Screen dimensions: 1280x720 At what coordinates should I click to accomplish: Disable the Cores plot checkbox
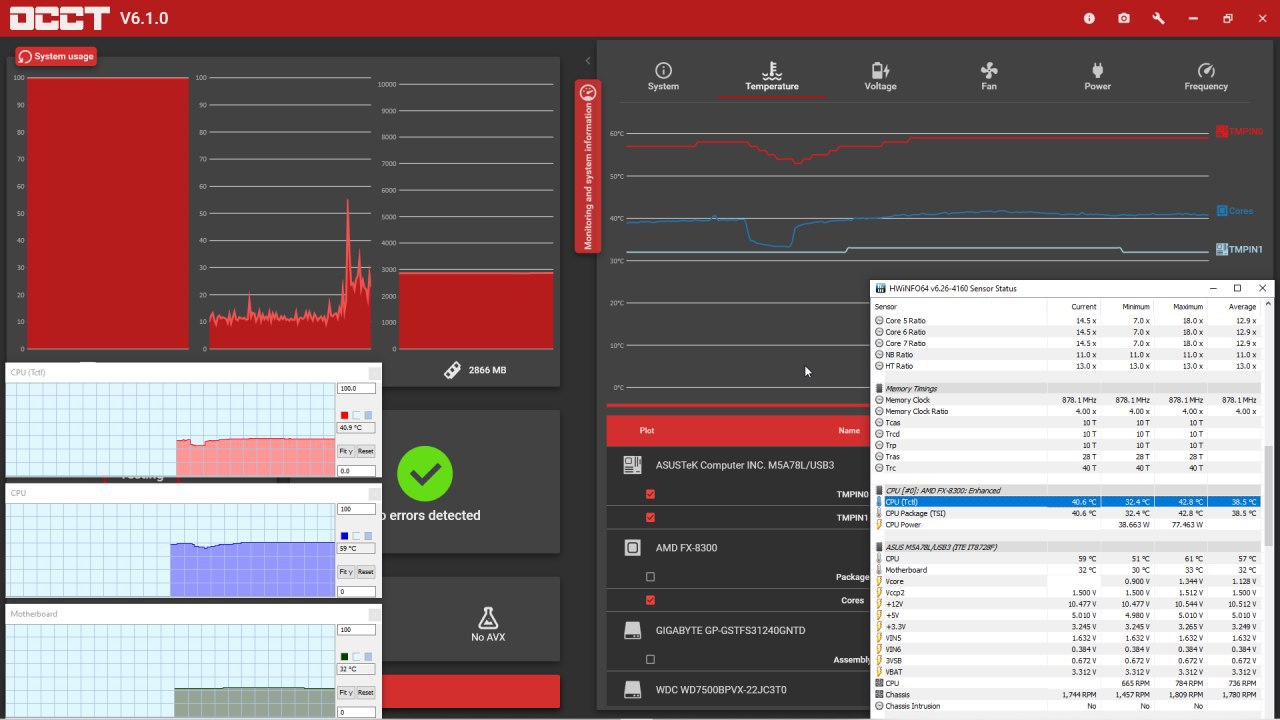point(651,600)
